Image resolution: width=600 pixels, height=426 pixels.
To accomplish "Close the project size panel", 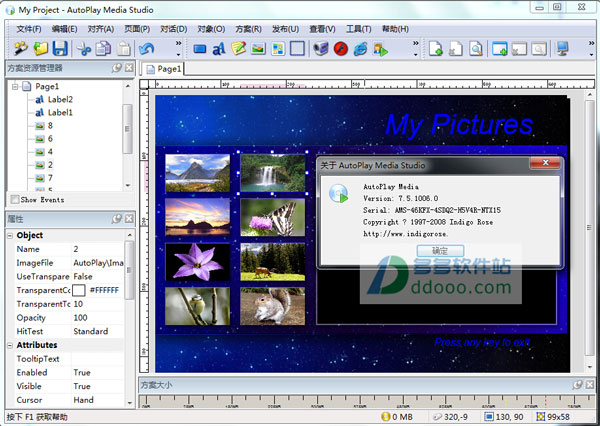I will (590, 385).
